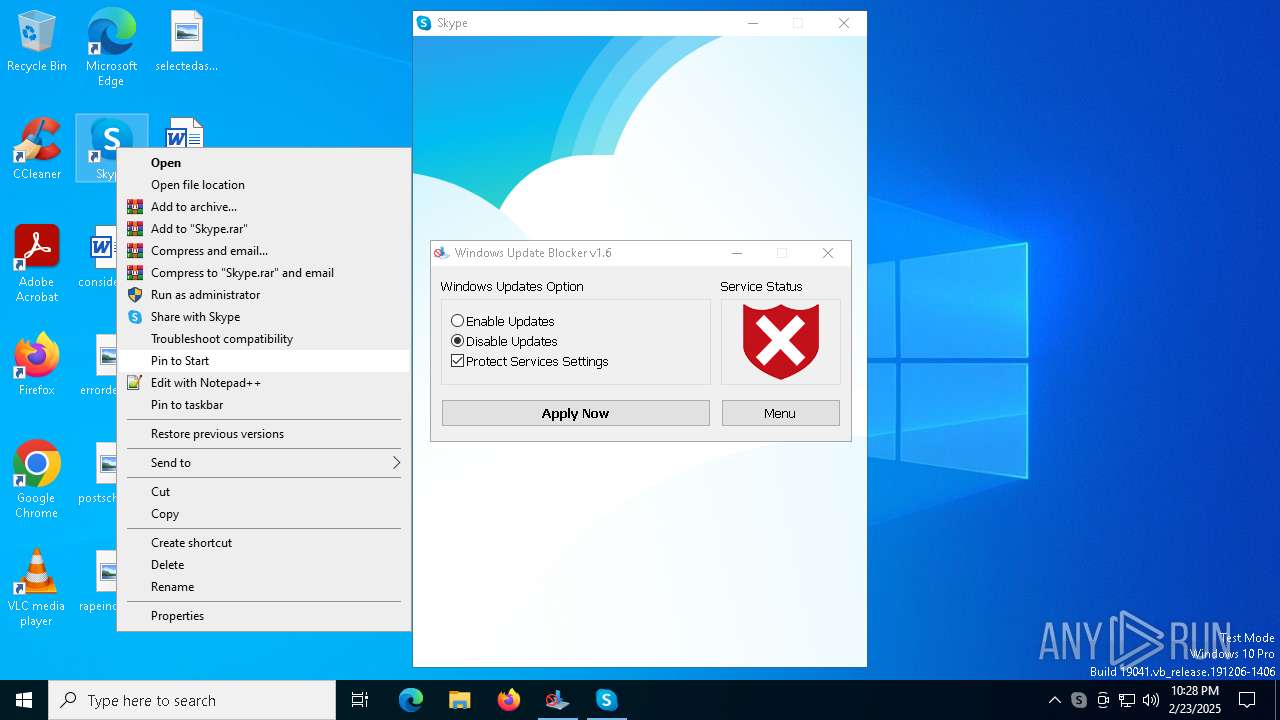Viewport: 1280px width, 720px height.
Task: Select Pin to taskbar
Action: coord(264,405)
